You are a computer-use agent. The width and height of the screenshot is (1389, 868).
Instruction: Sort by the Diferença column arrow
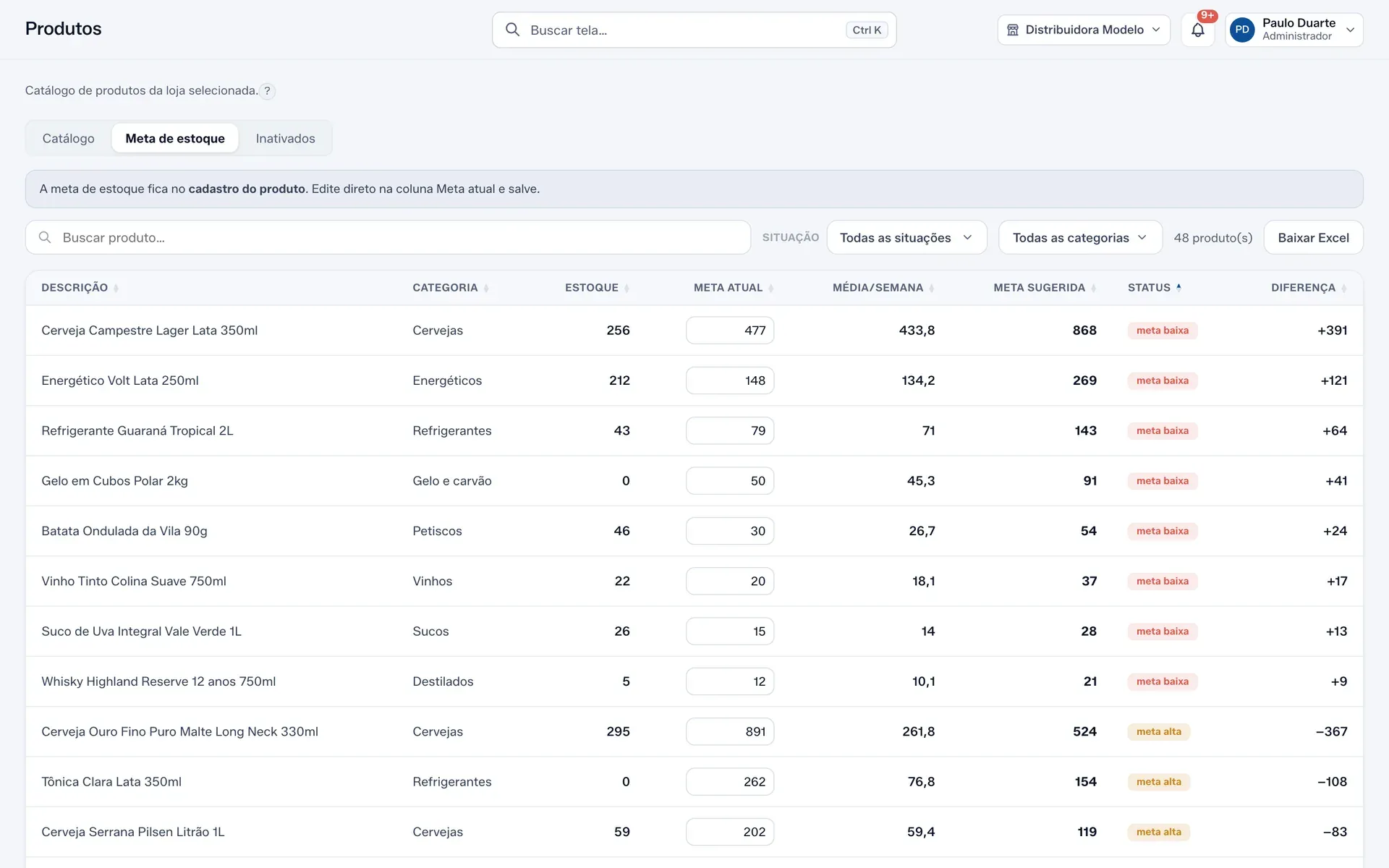point(1343,288)
